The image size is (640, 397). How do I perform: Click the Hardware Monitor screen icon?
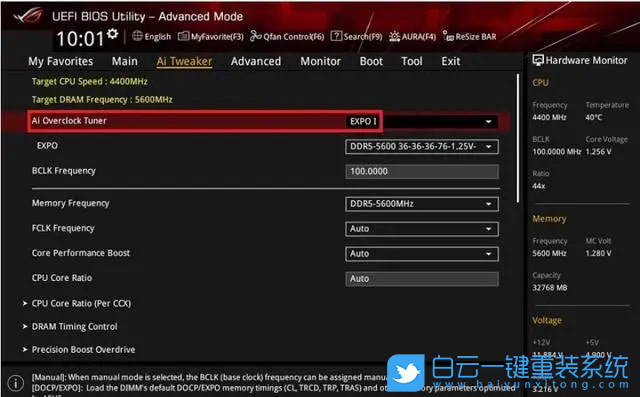coord(538,60)
